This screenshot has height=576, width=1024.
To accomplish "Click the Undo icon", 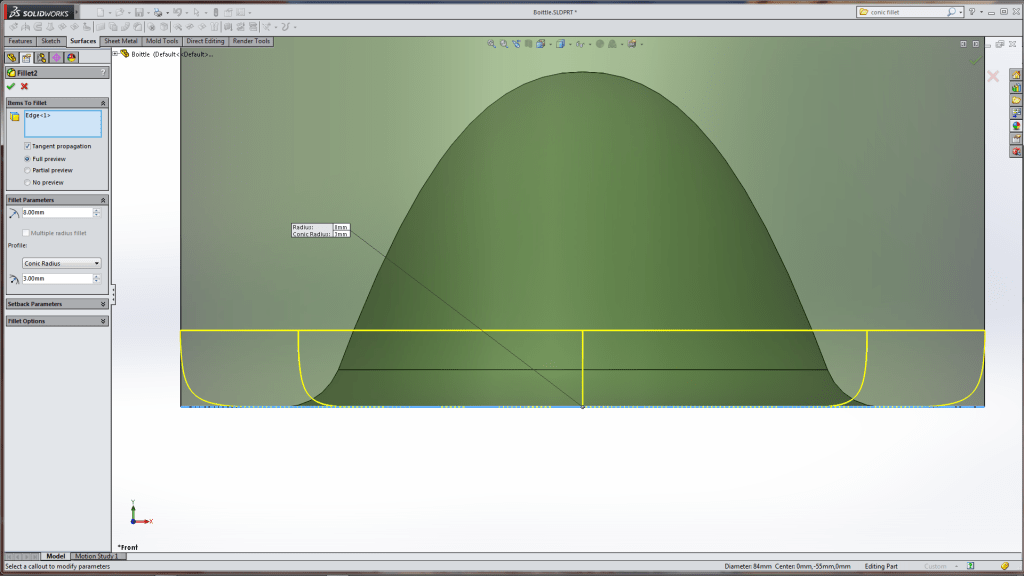I will (x=177, y=13).
